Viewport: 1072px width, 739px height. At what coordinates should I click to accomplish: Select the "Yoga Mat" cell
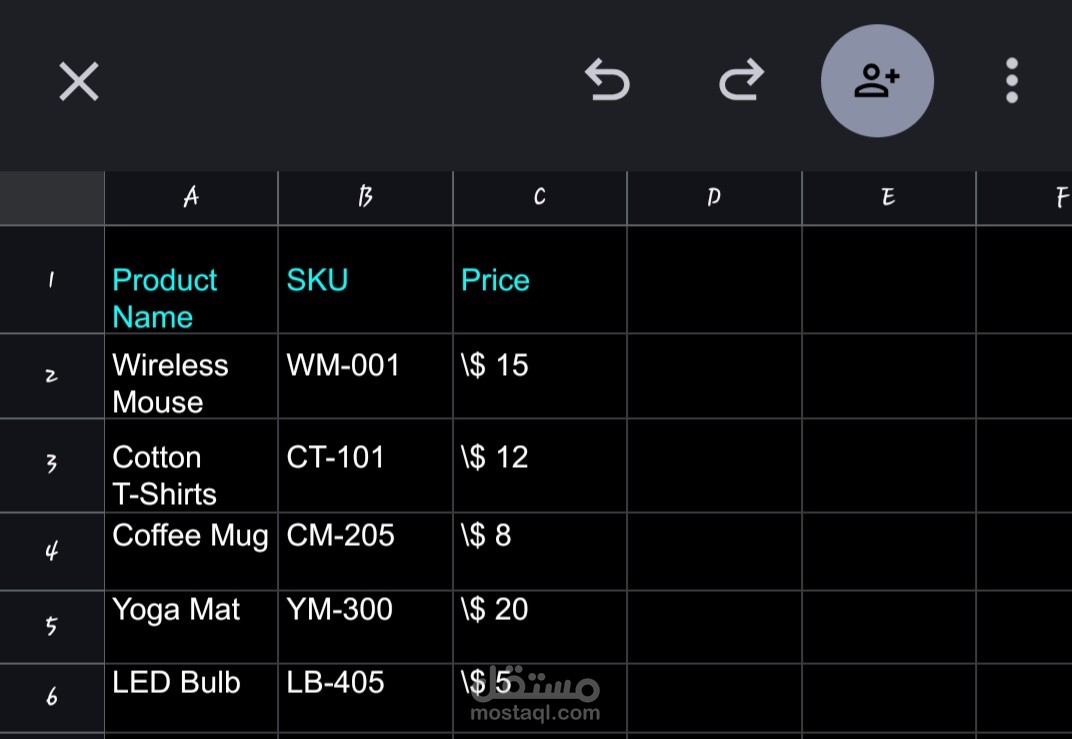tap(191, 627)
